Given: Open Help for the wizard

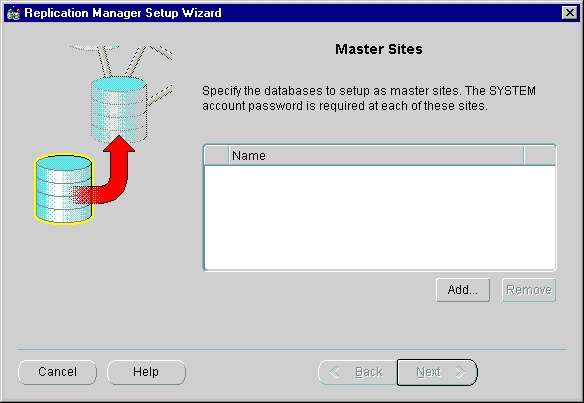Looking at the screenshot, I should click(146, 372).
